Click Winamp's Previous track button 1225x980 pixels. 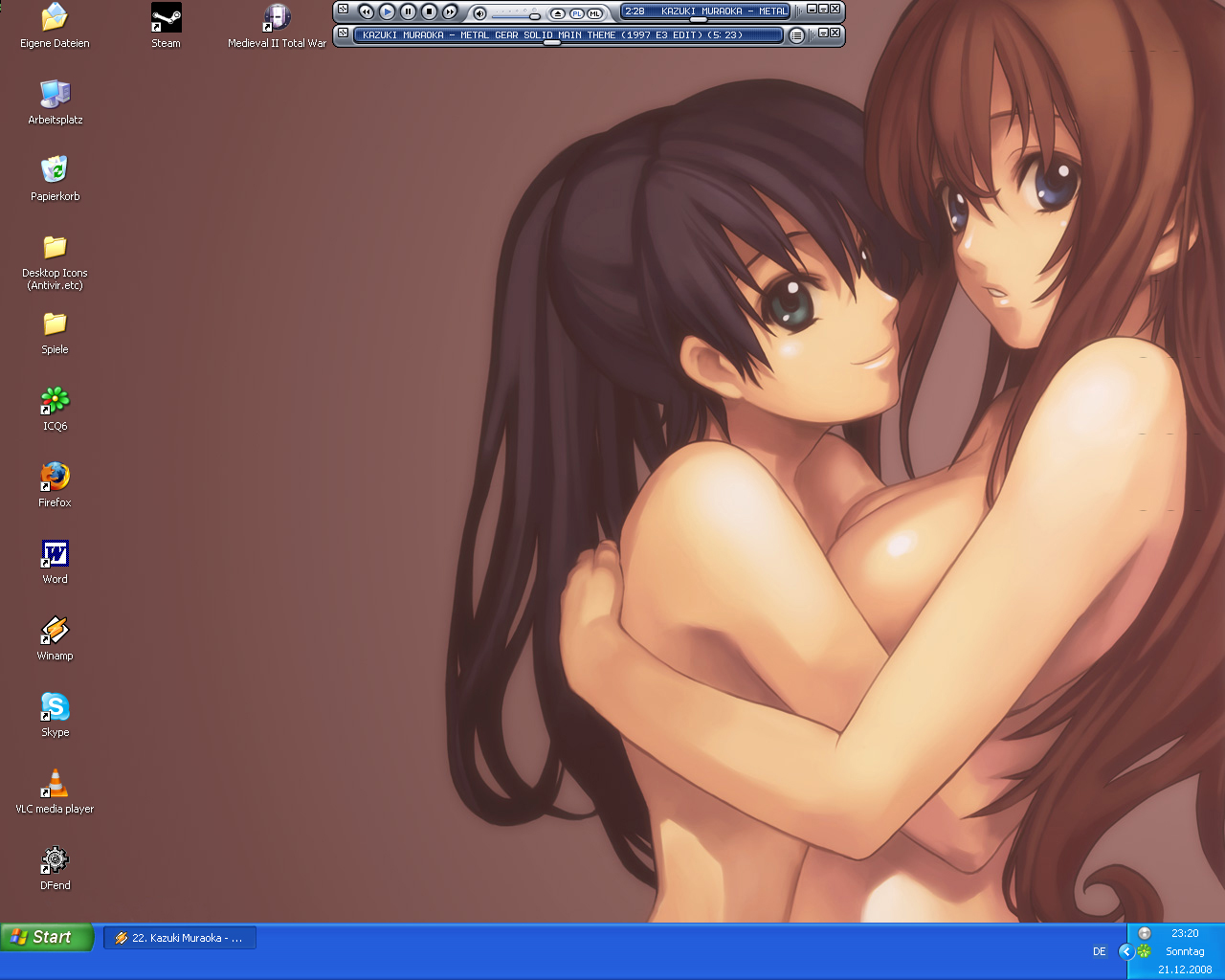point(366,12)
